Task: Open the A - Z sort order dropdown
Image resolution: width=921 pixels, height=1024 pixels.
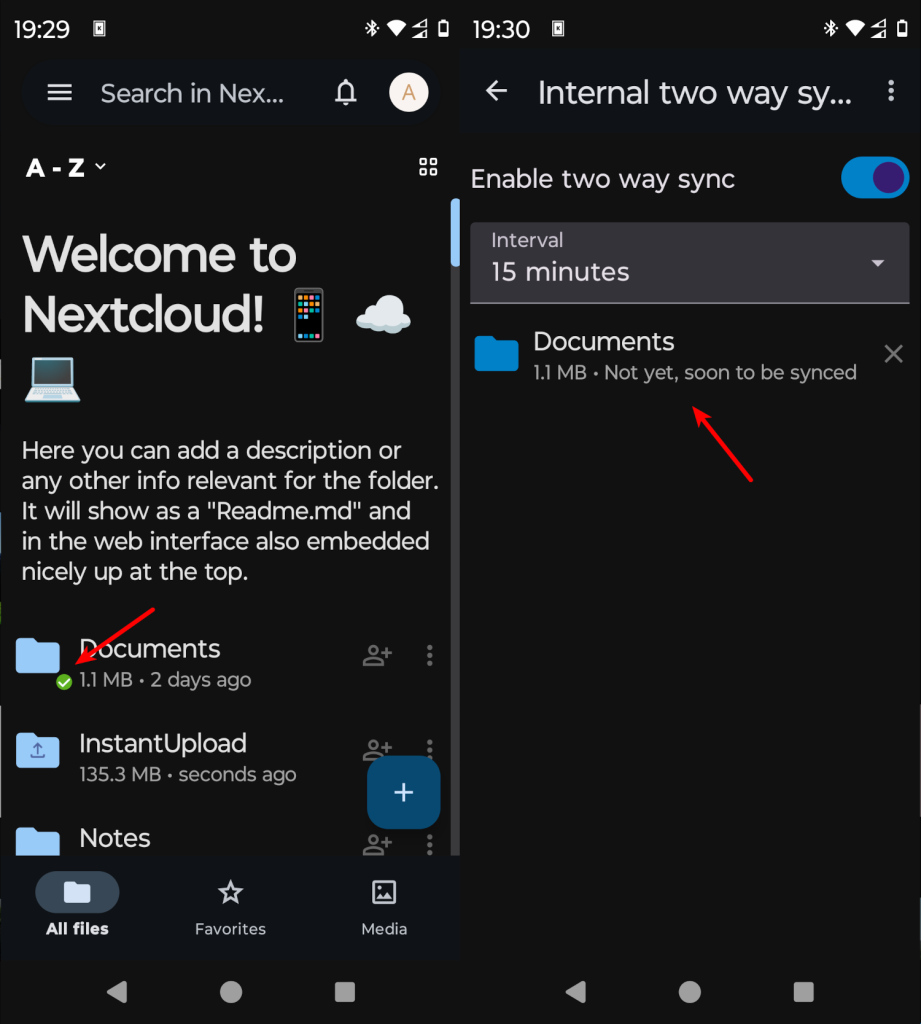Action: [65, 168]
